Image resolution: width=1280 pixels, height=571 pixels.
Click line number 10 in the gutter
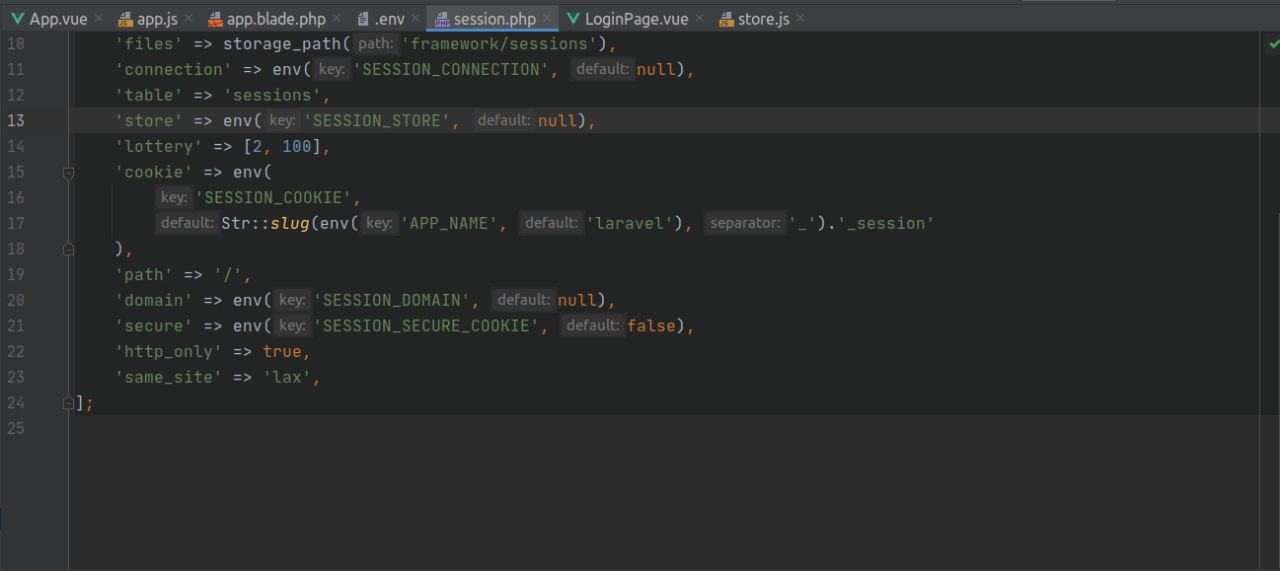point(16,44)
